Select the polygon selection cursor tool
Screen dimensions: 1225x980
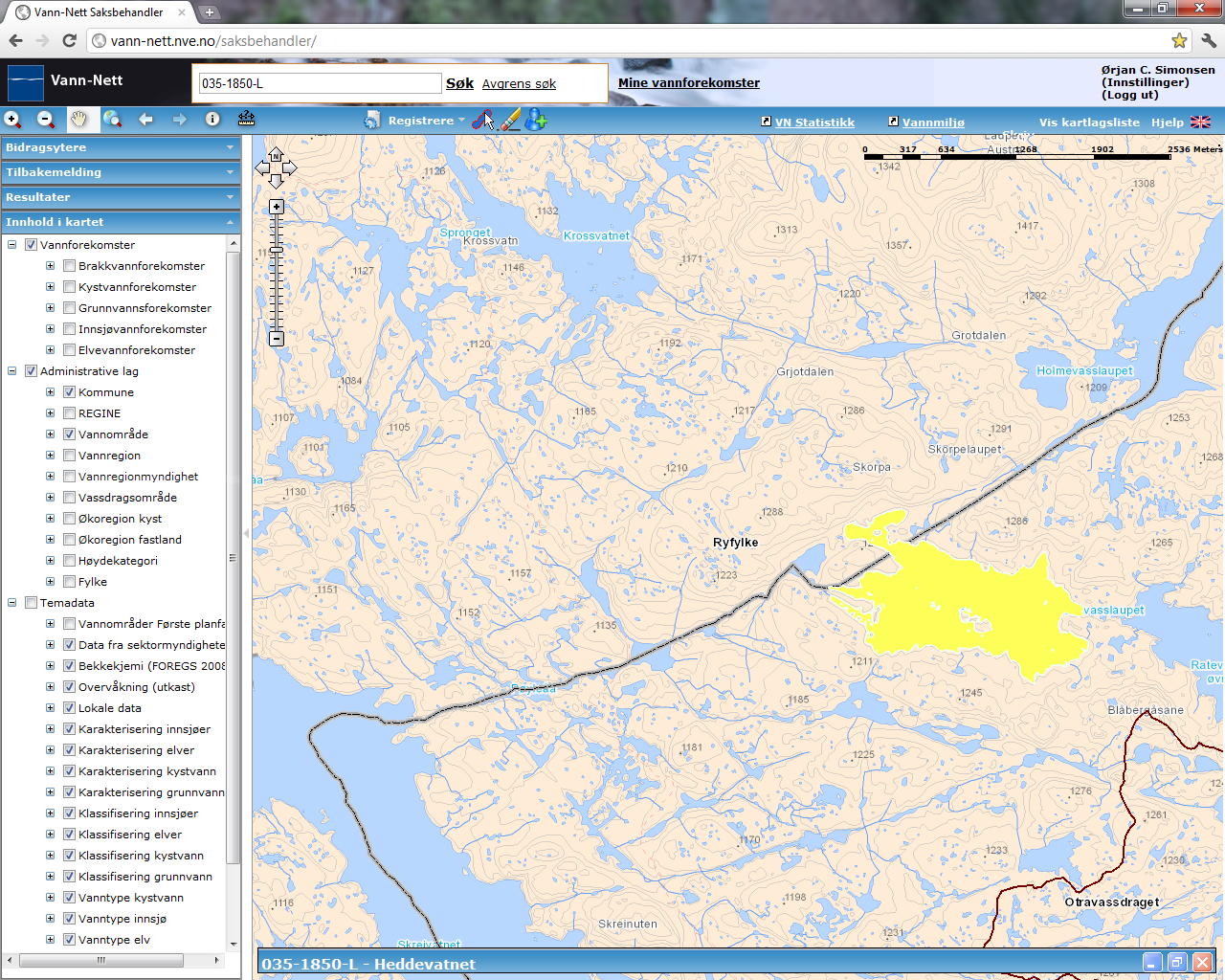(483, 120)
